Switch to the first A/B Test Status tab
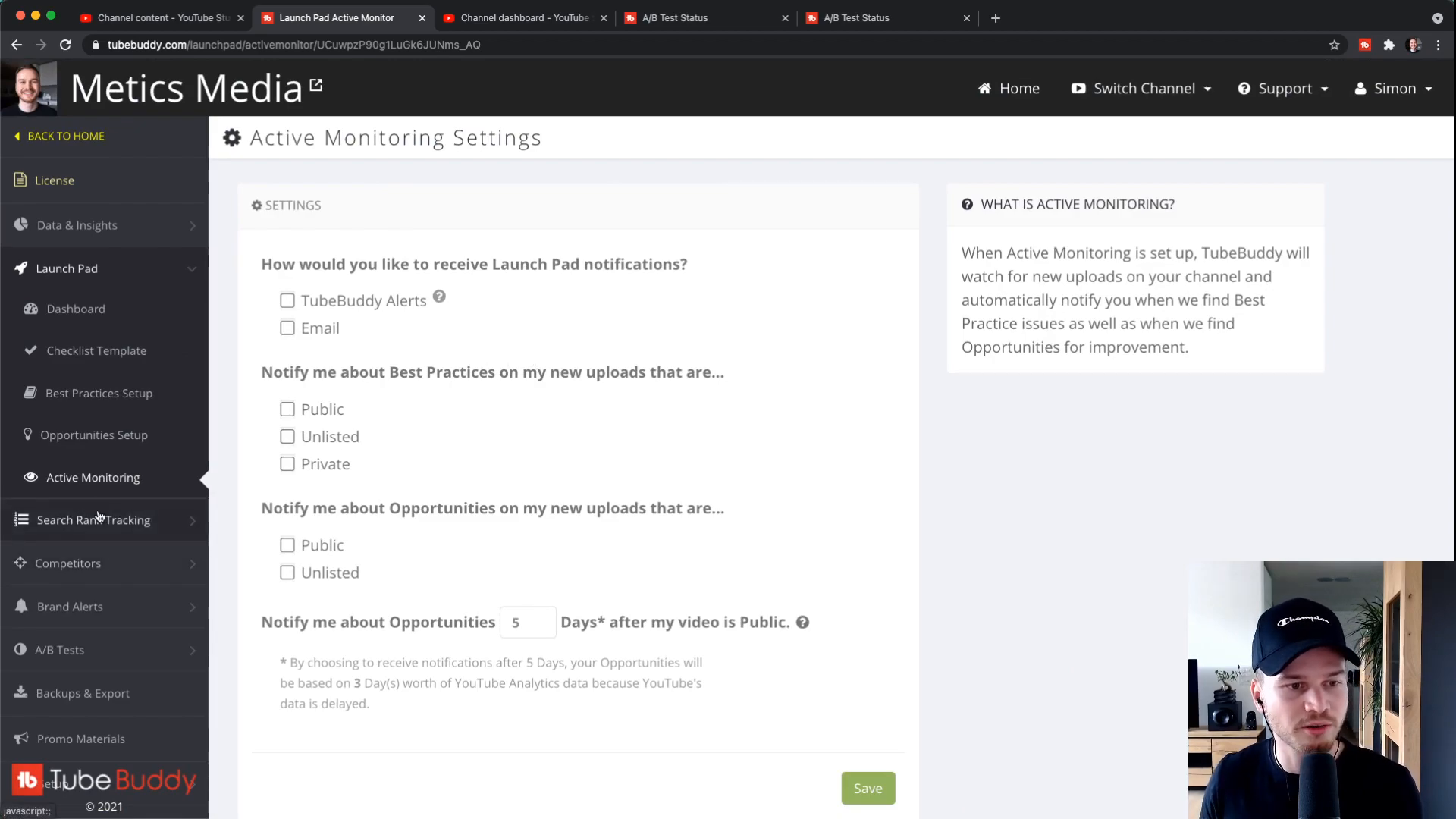The height and width of the screenshot is (819, 1456). [x=705, y=17]
